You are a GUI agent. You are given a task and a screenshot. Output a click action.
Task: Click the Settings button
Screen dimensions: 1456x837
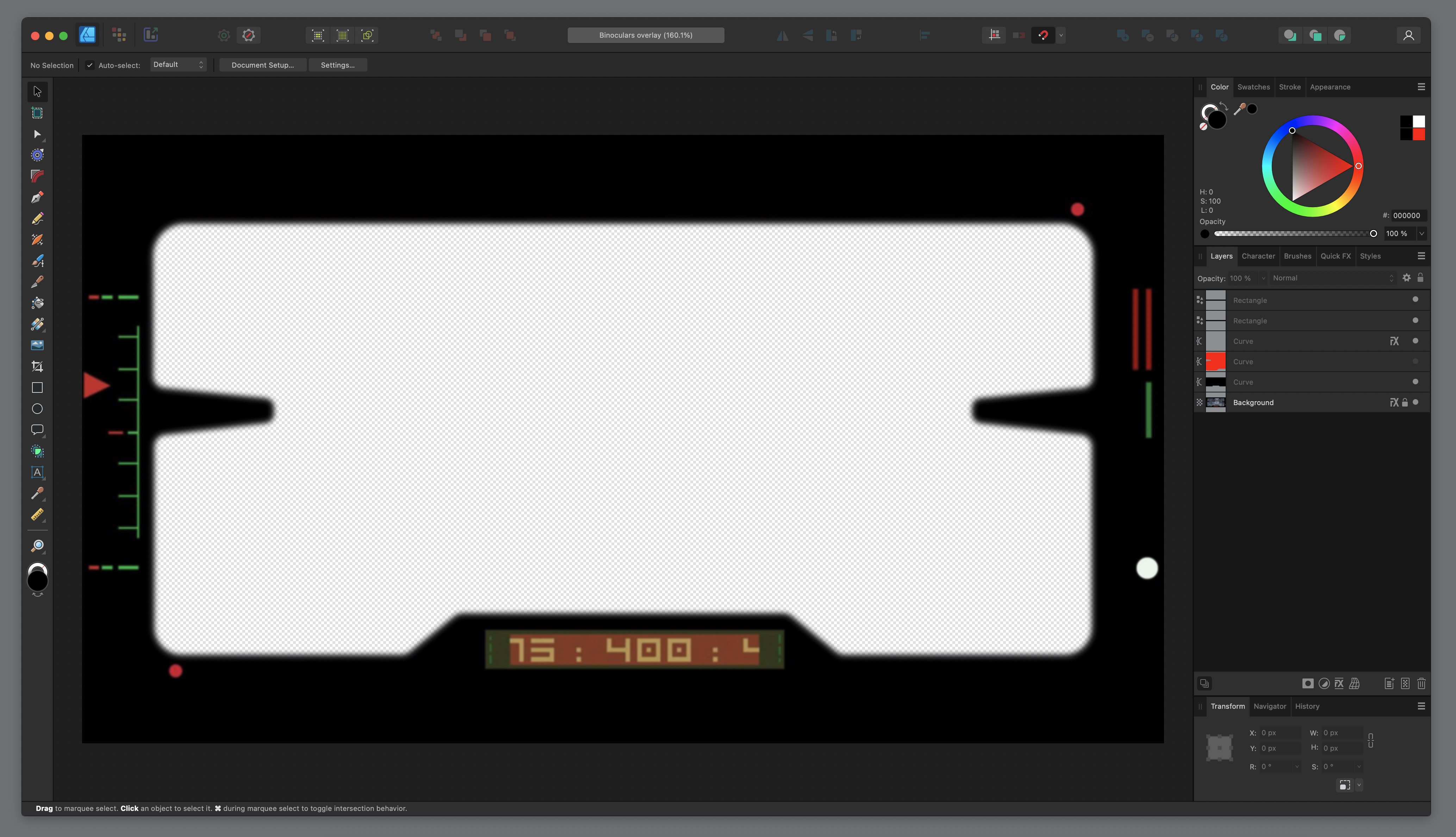(x=337, y=65)
